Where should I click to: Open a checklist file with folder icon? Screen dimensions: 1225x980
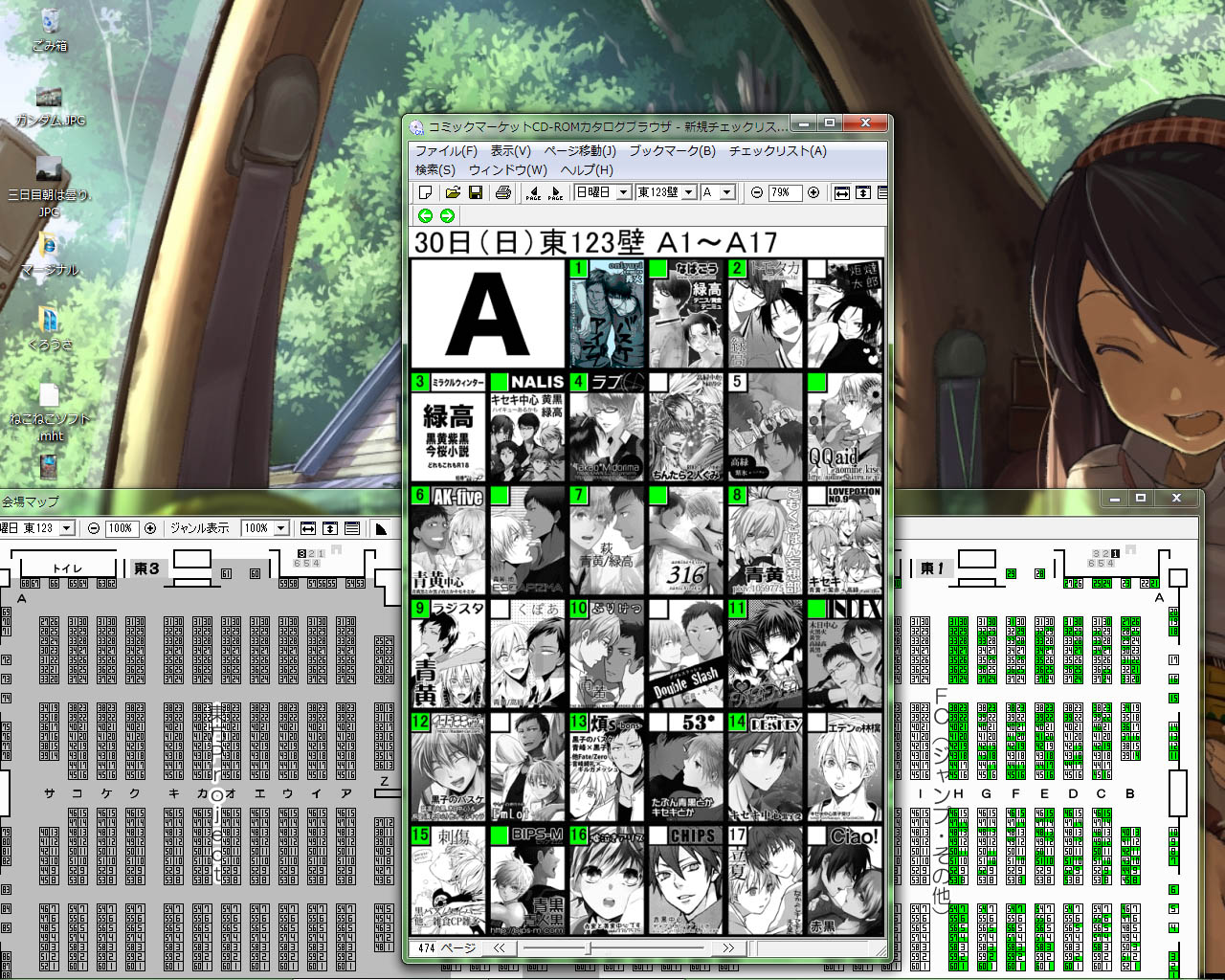coord(454,192)
